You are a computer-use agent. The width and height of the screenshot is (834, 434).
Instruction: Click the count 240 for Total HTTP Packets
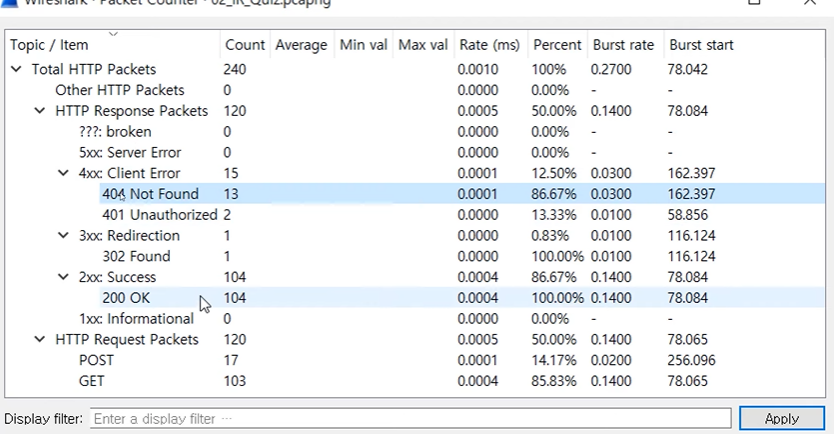[x=235, y=69]
